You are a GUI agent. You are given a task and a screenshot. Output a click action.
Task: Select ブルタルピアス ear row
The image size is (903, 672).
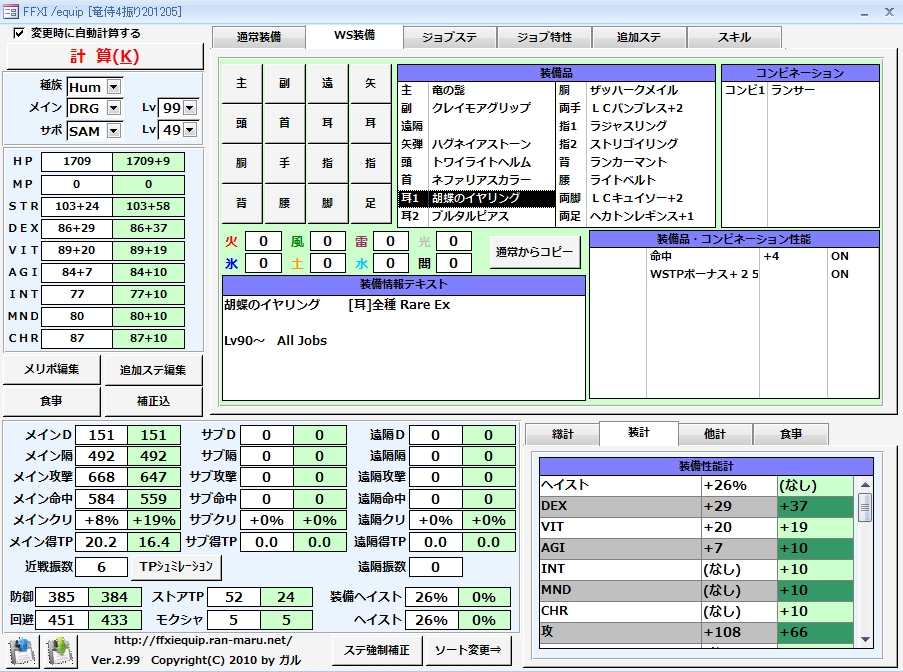click(476, 216)
